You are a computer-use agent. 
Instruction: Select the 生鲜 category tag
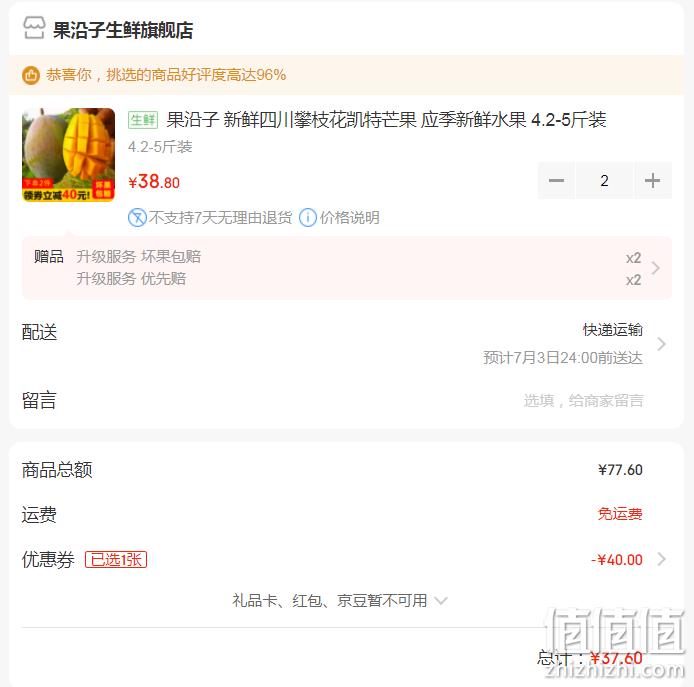pos(143,120)
